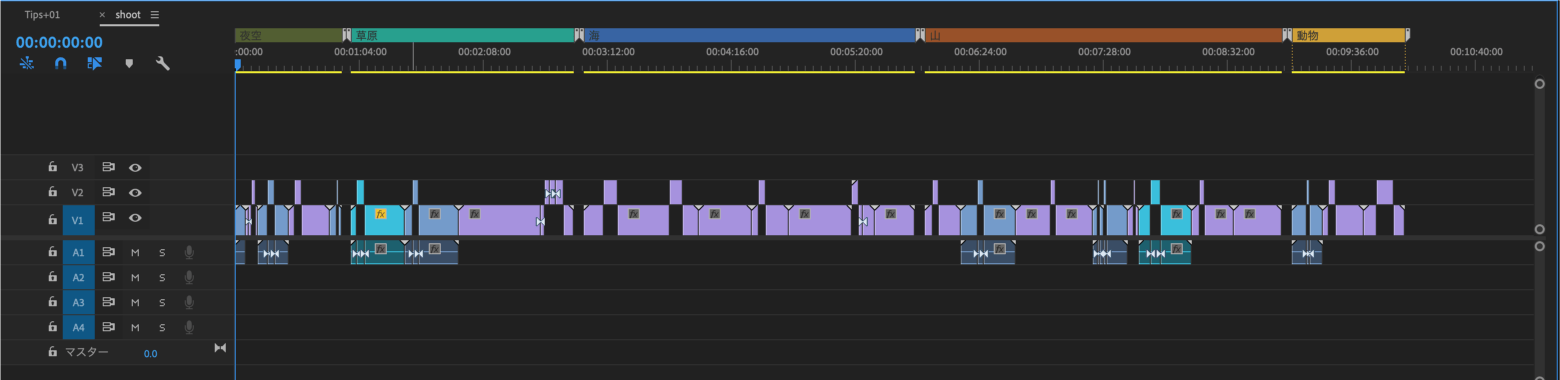Toggle track targeting for A4

78,327
